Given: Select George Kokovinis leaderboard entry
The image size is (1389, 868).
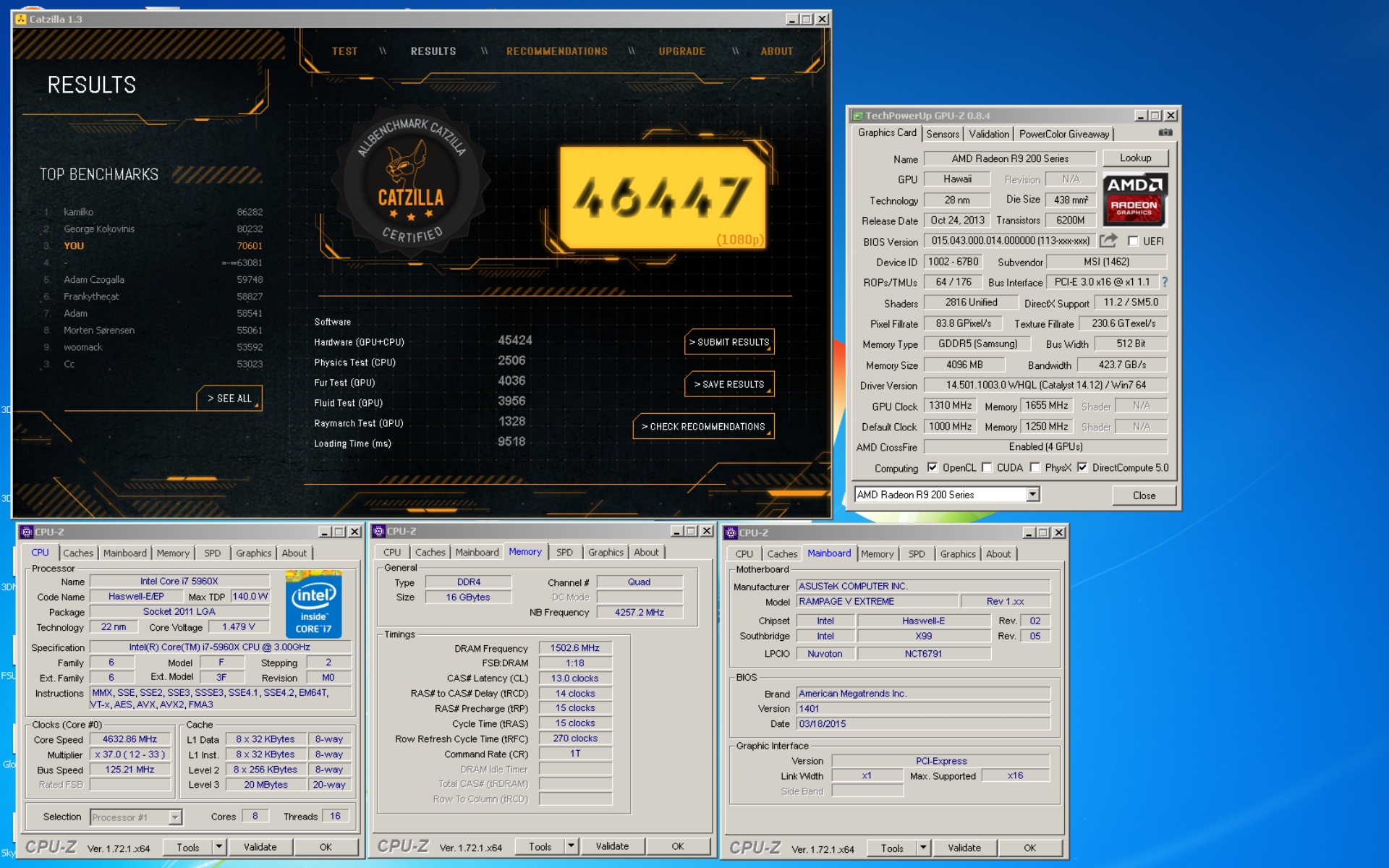Looking at the screenshot, I should coord(152,229).
